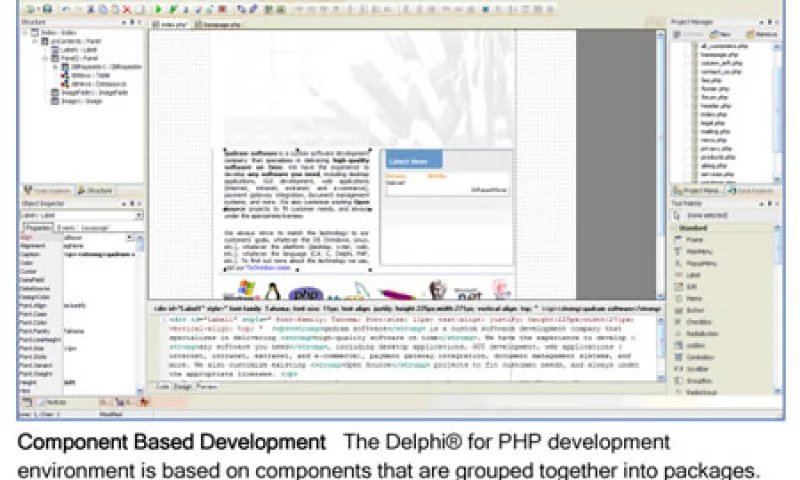Viewport: 800px width, 480px height.
Task: Open Javascript tab in Object Inspector
Action: pos(94,228)
